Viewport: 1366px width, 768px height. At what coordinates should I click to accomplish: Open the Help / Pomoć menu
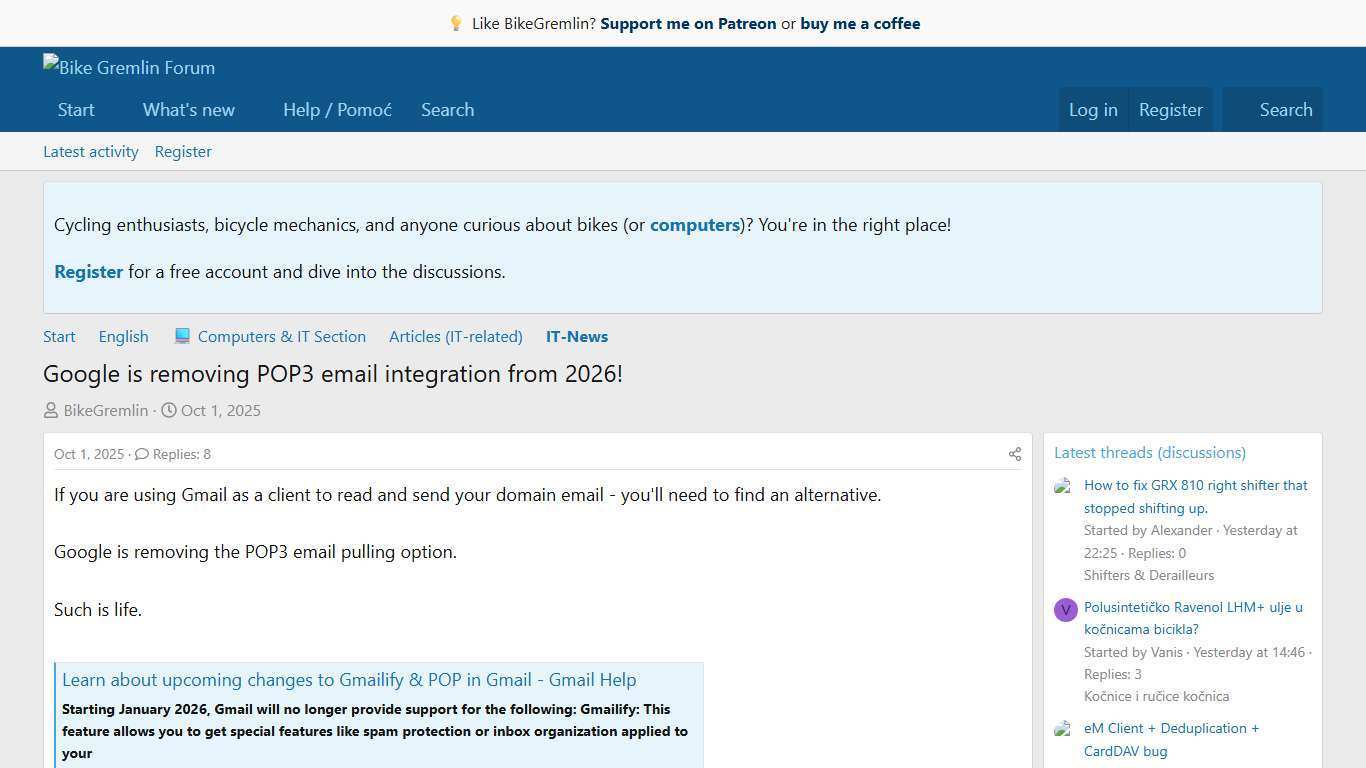(337, 110)
